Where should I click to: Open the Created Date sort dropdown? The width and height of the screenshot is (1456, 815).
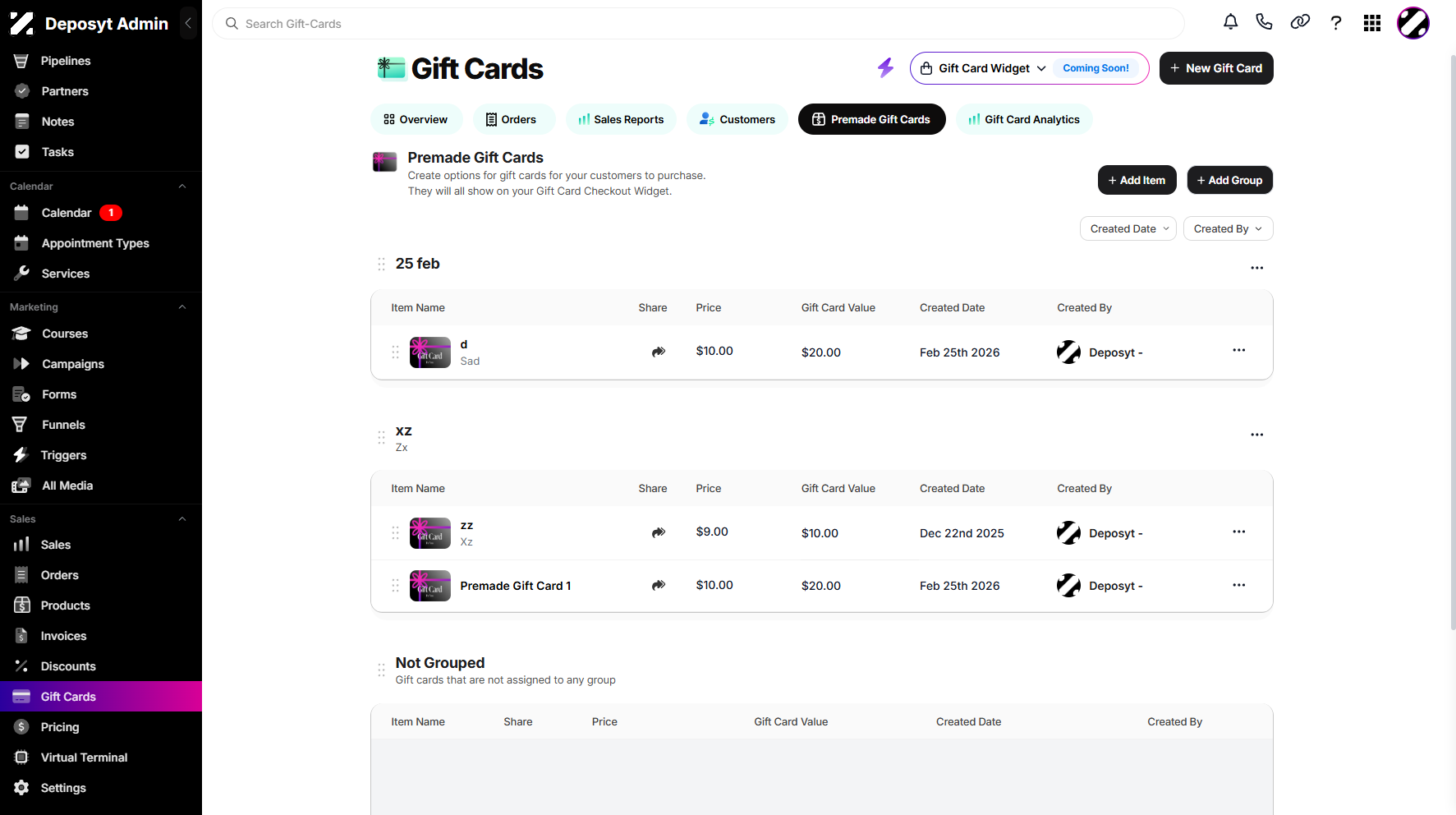click(x=1128, y=228)
